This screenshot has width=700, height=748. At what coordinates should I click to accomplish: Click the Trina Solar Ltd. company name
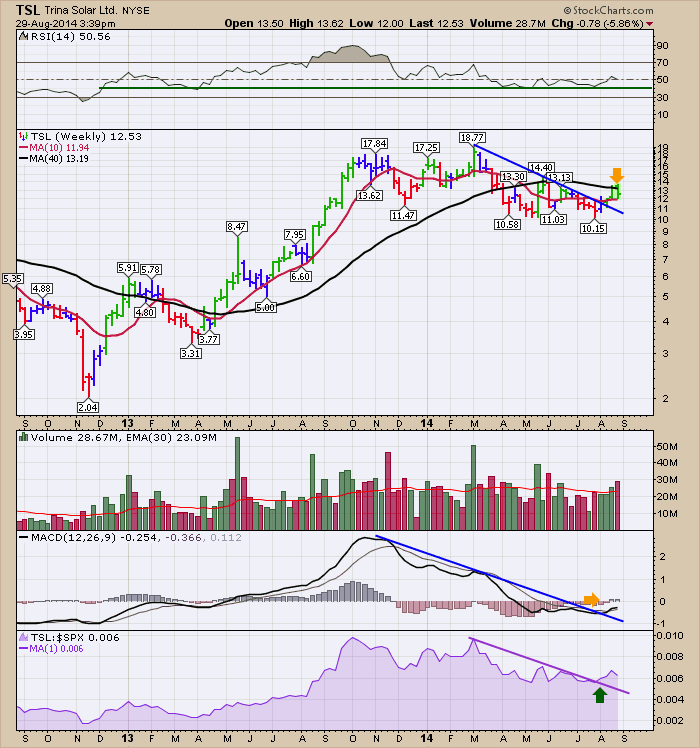[x=81, y=10]
